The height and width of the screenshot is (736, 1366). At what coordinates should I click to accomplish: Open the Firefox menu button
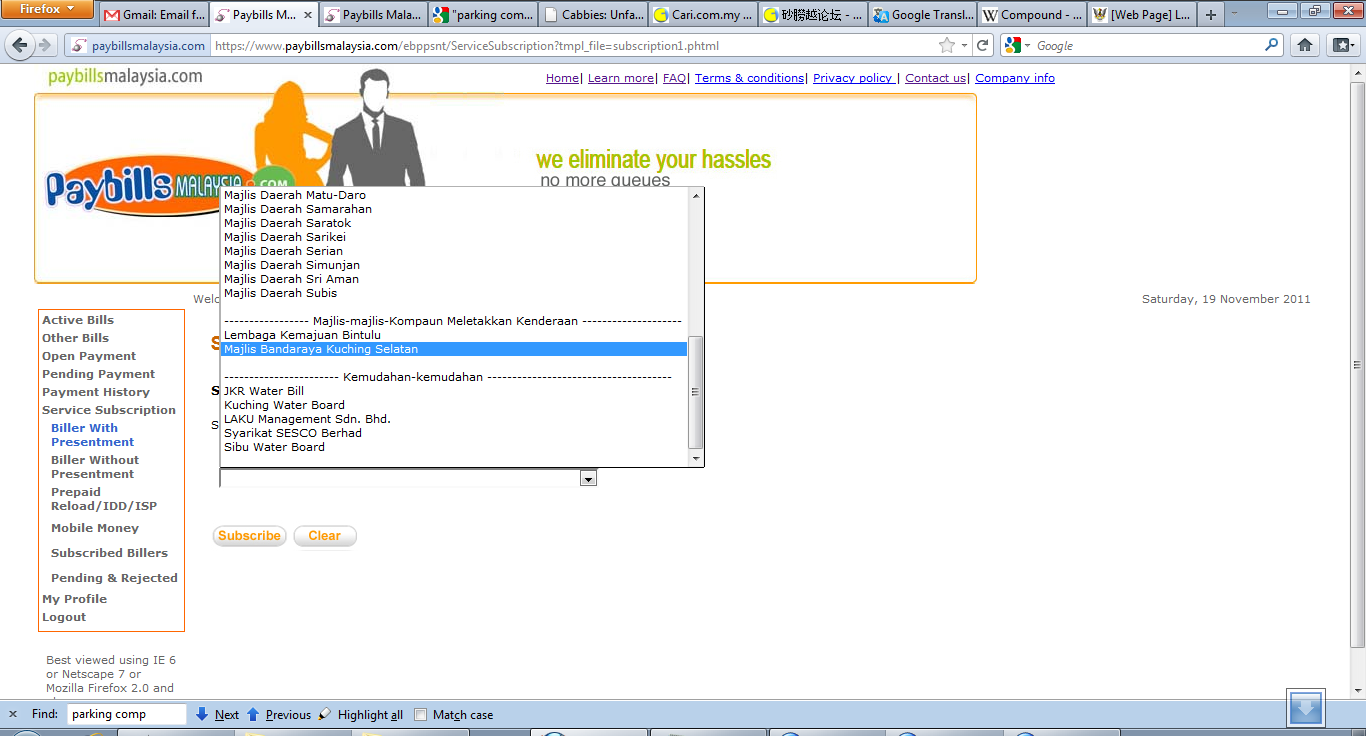click(x=47, y=10)
